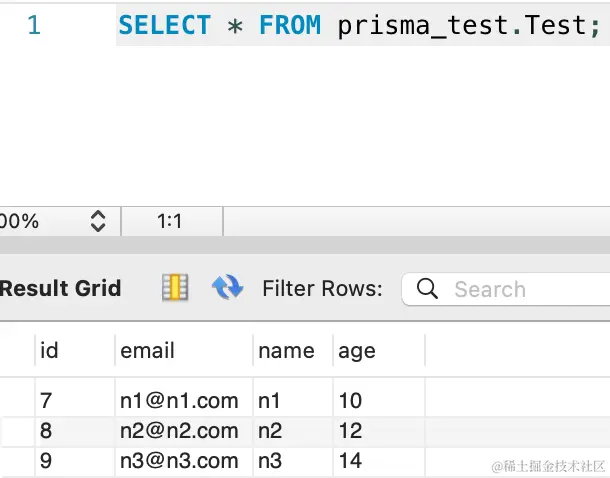Viewport: 610px width, 478px height.
Task: Select the cell with id 7
Action: pyautogui.click(x=75, y=401)
